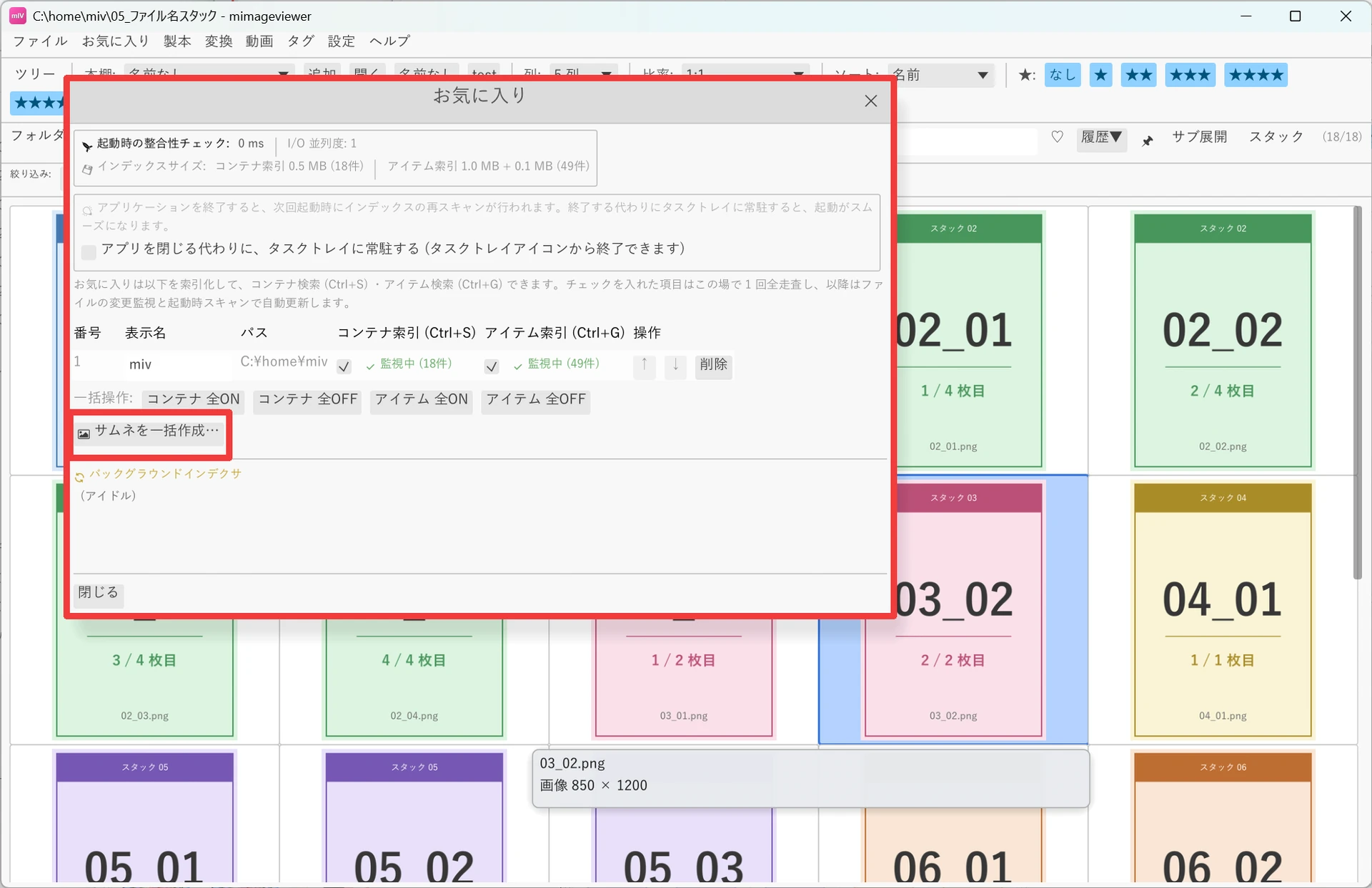
Task: Select the 04_01.png thumbnail
Action: tap(1223, 609)
